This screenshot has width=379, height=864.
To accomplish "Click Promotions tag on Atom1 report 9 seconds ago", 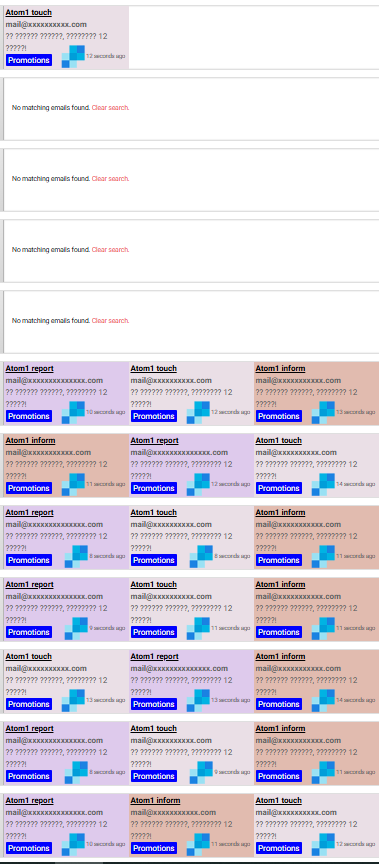I will click(29, 632).
